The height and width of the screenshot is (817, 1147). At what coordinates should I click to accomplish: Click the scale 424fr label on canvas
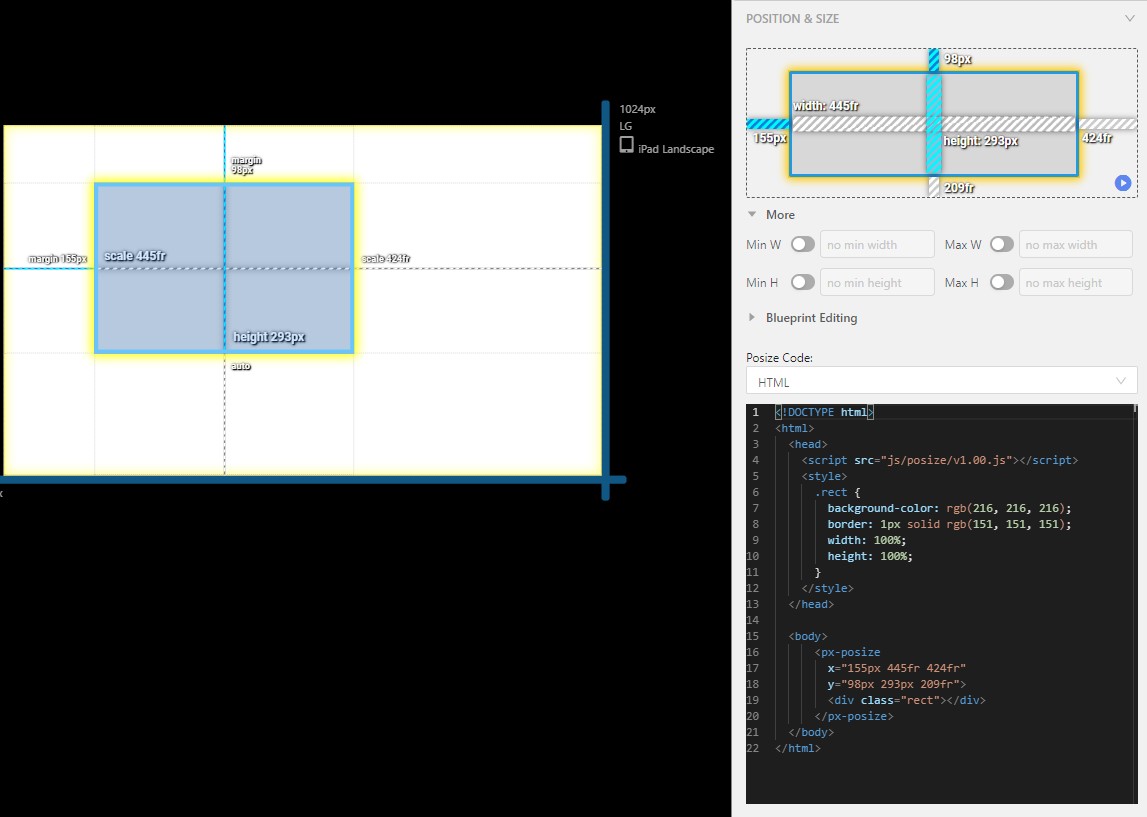pyautogui.click(x=386, y=259)
